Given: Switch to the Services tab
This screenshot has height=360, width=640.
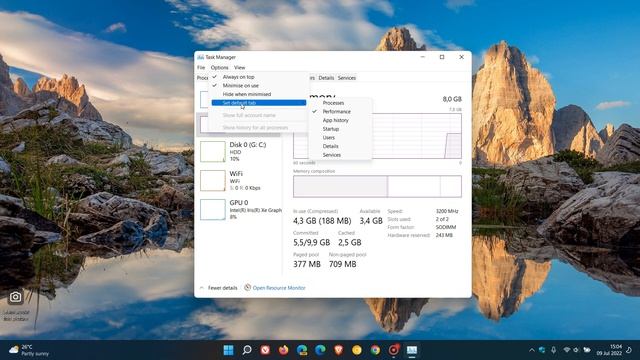Looking at the screenshot, I should [x=347, y=78].
